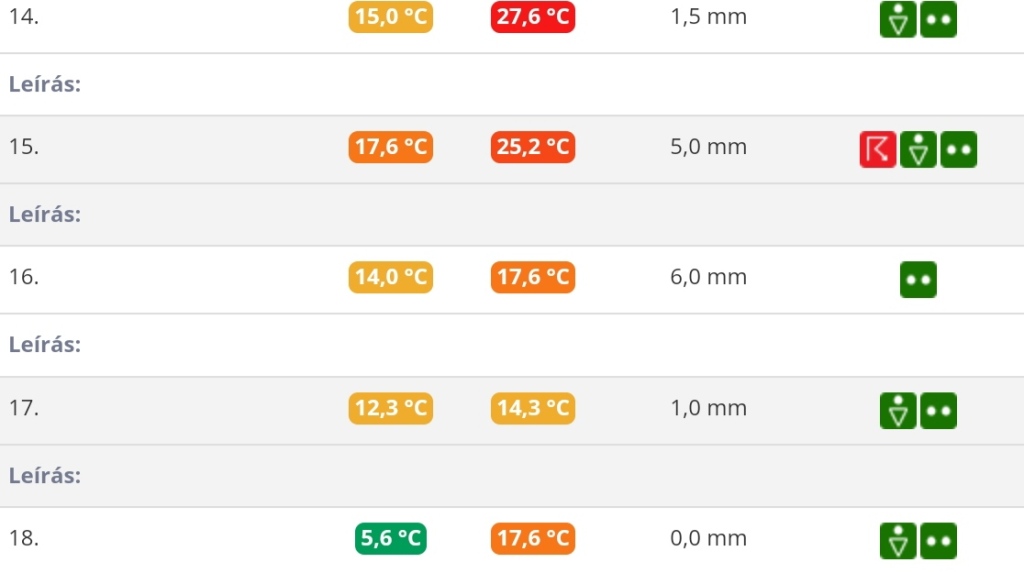The image size is (1024, 573).
Task: Expand the Leírás section below day 17
Action: [x=45, y=475]
